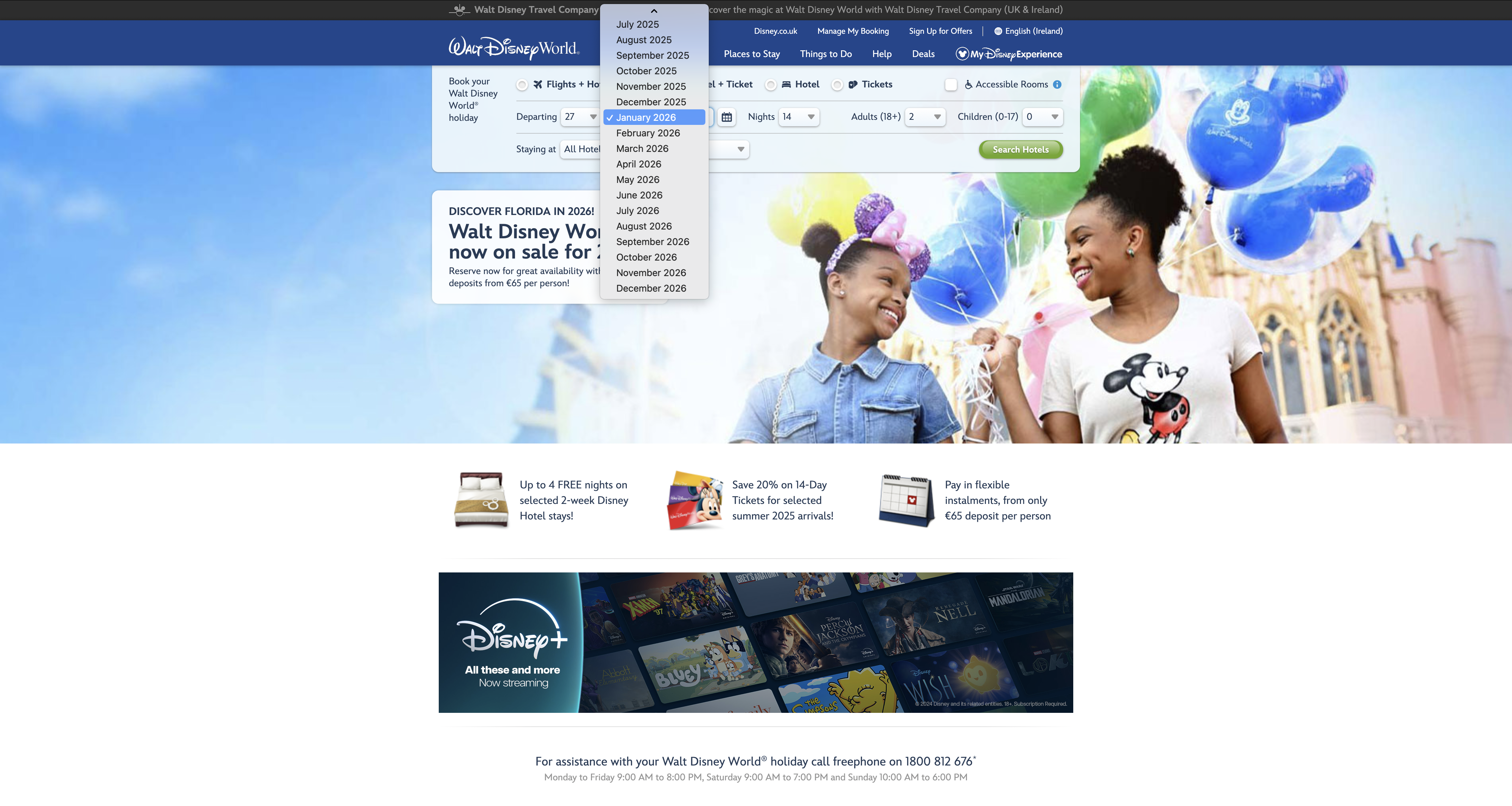Enable the Accessible Rooms checkbox
This screenshot has width=1512, height=806.
[x=951, y=85]
